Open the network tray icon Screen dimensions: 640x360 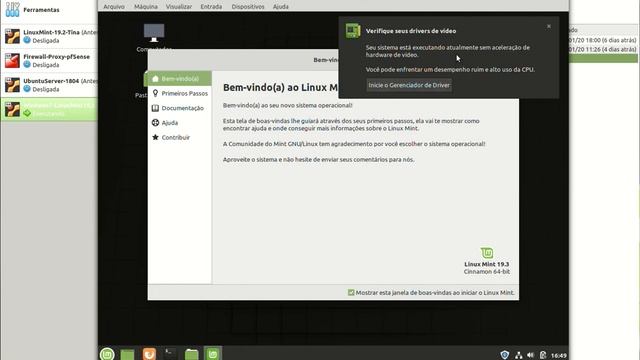pos(518,355)
